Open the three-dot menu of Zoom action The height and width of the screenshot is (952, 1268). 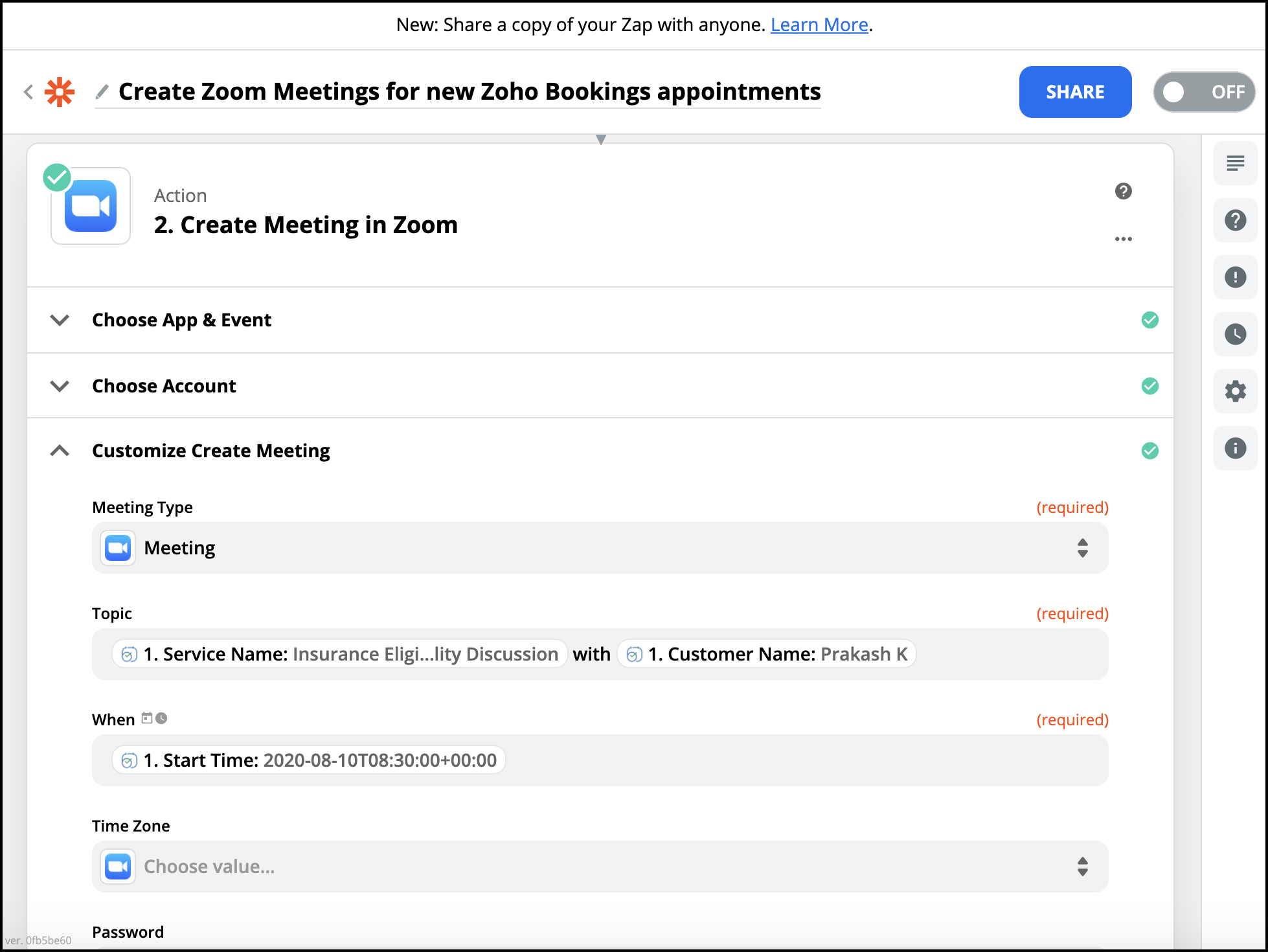pos(1123,239)
